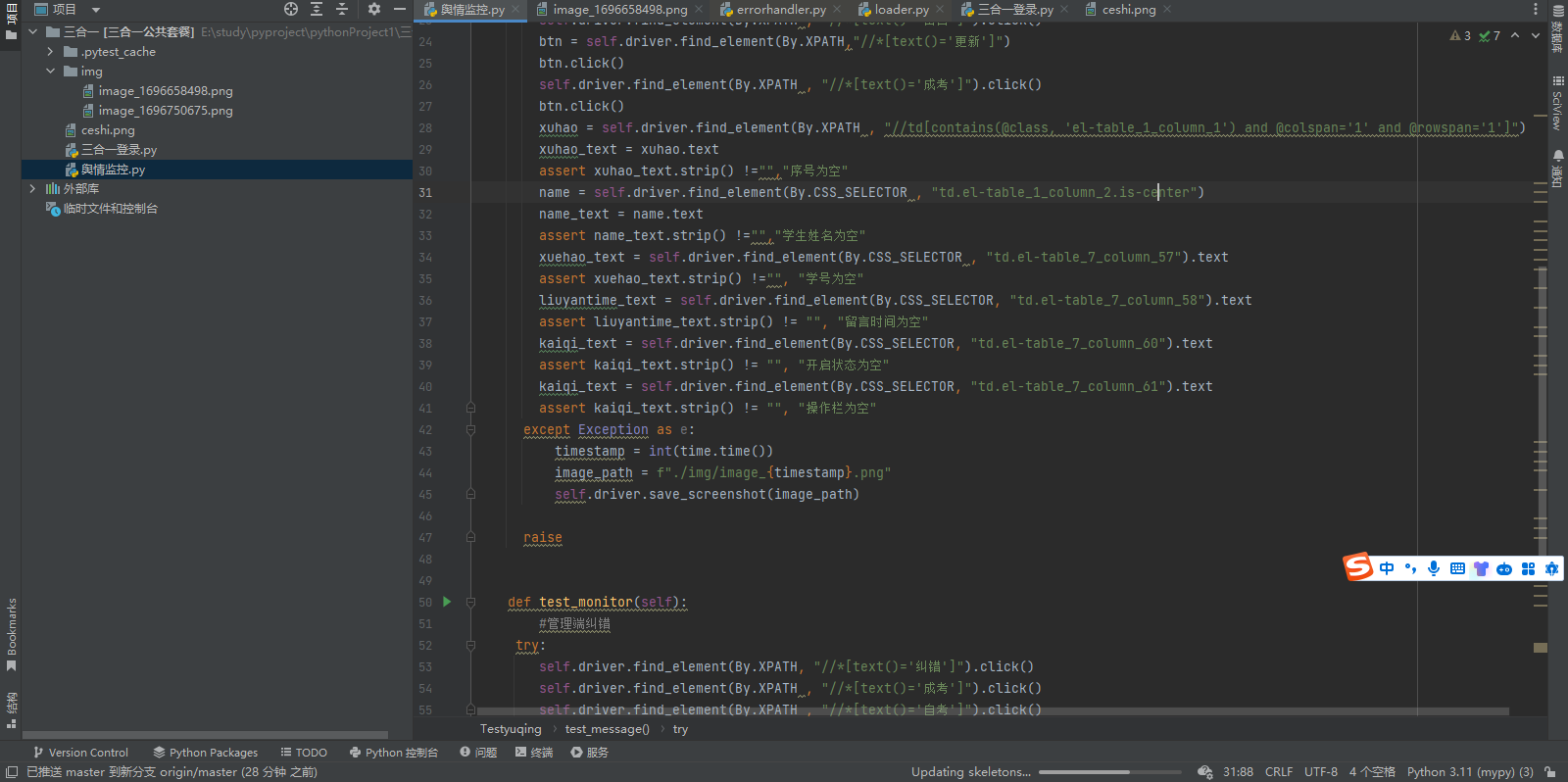Toggle Sogou punctuation mode button
Image resolution: width=1568 pixels, height=782 pixels.
(1410, 568)
